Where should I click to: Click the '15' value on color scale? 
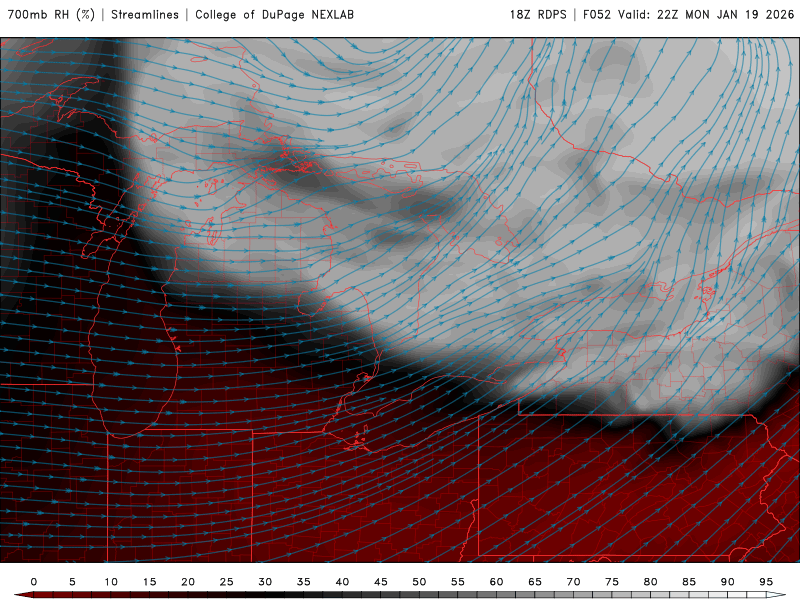click(149, 582)
